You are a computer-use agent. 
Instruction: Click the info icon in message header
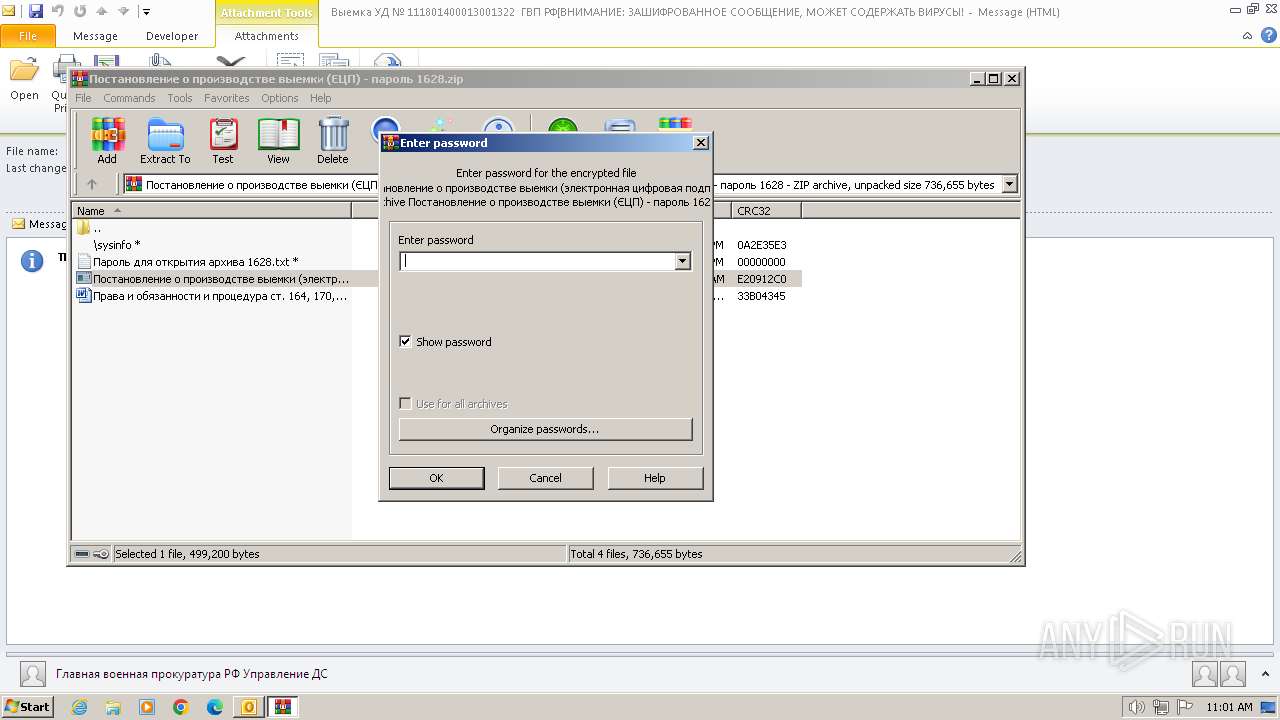32,261
